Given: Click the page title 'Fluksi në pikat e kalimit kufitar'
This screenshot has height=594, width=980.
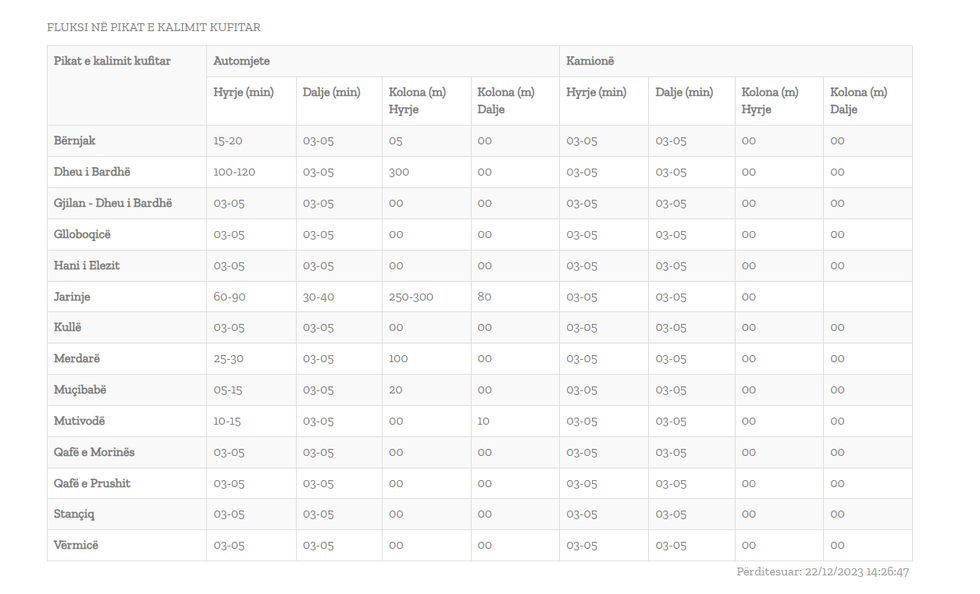Looking at the screenshot, I should click(x=153, y=27).
